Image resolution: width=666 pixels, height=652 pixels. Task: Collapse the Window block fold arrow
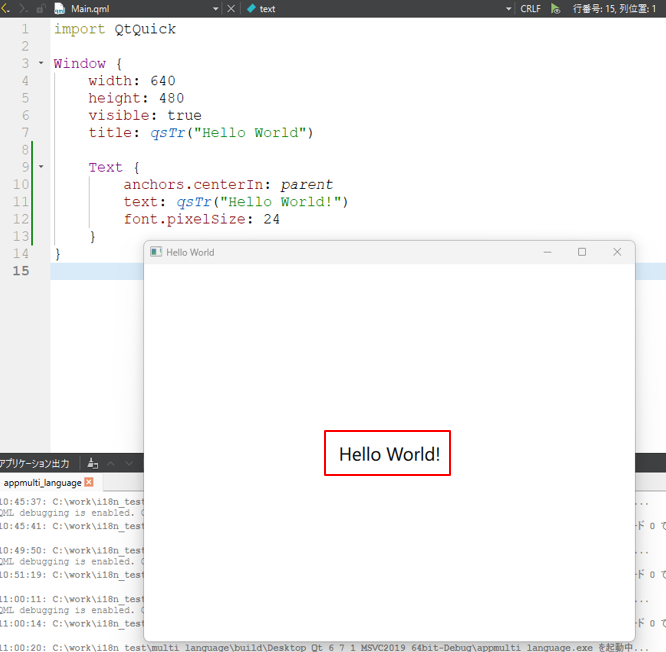(41, 64)
